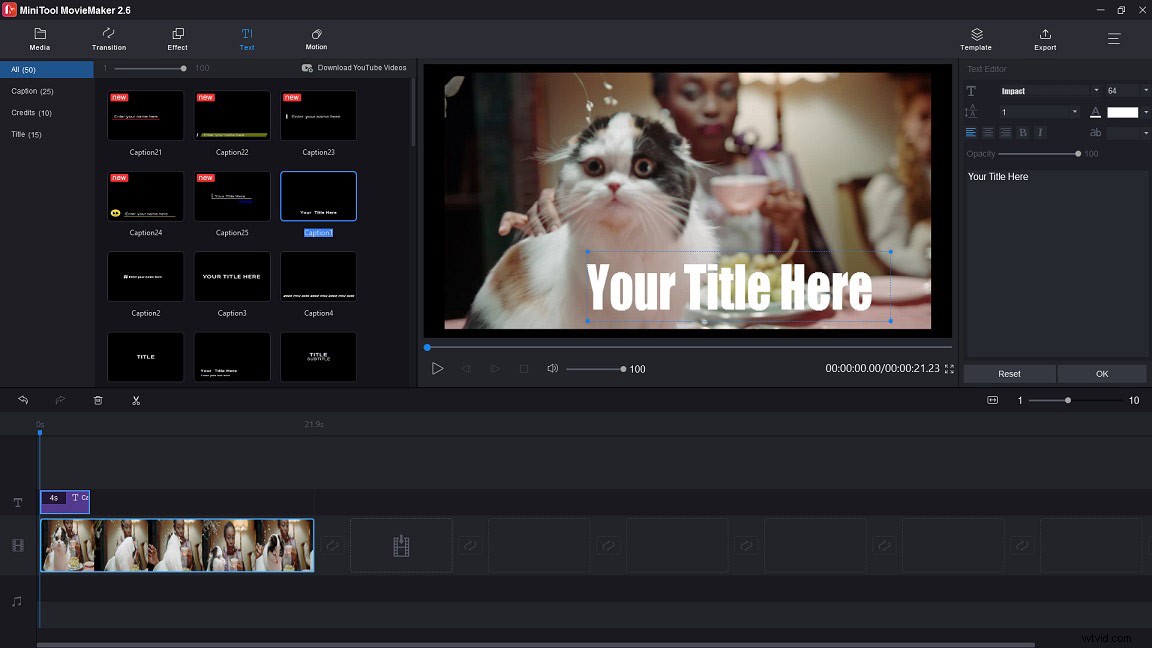Viewport: 1152px width, 648px height.
Task: Expand the text color dropdown arrow
Action: [x=1146, y=112]
